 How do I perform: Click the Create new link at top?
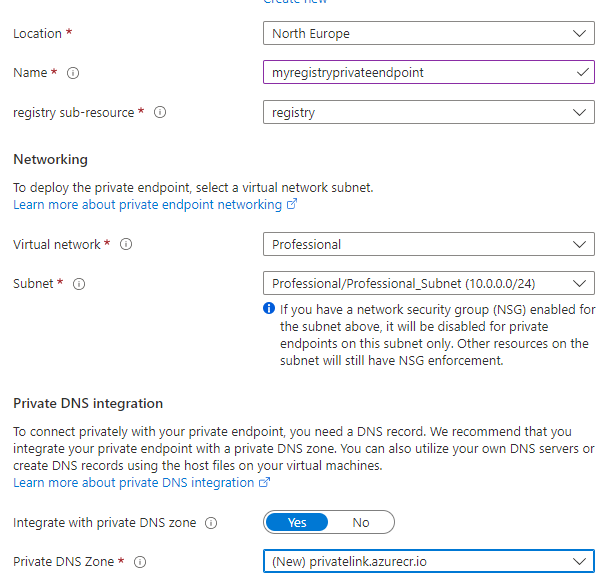pos(295,3)
